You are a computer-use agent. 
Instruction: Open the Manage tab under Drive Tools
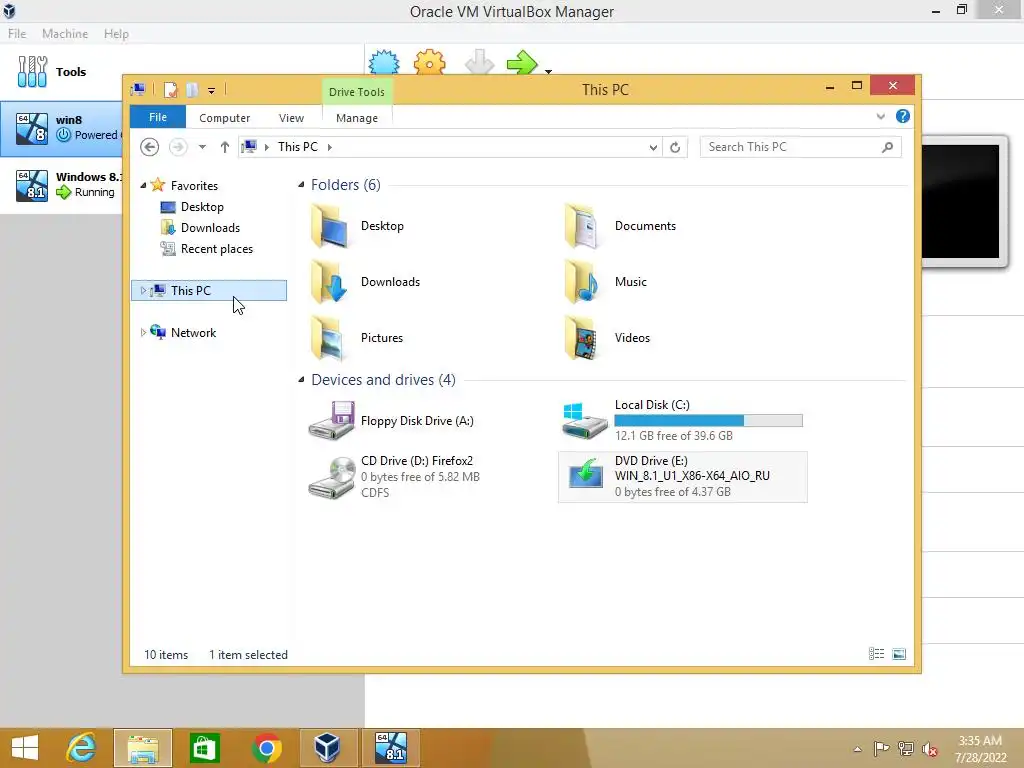[x=357, y=118]
